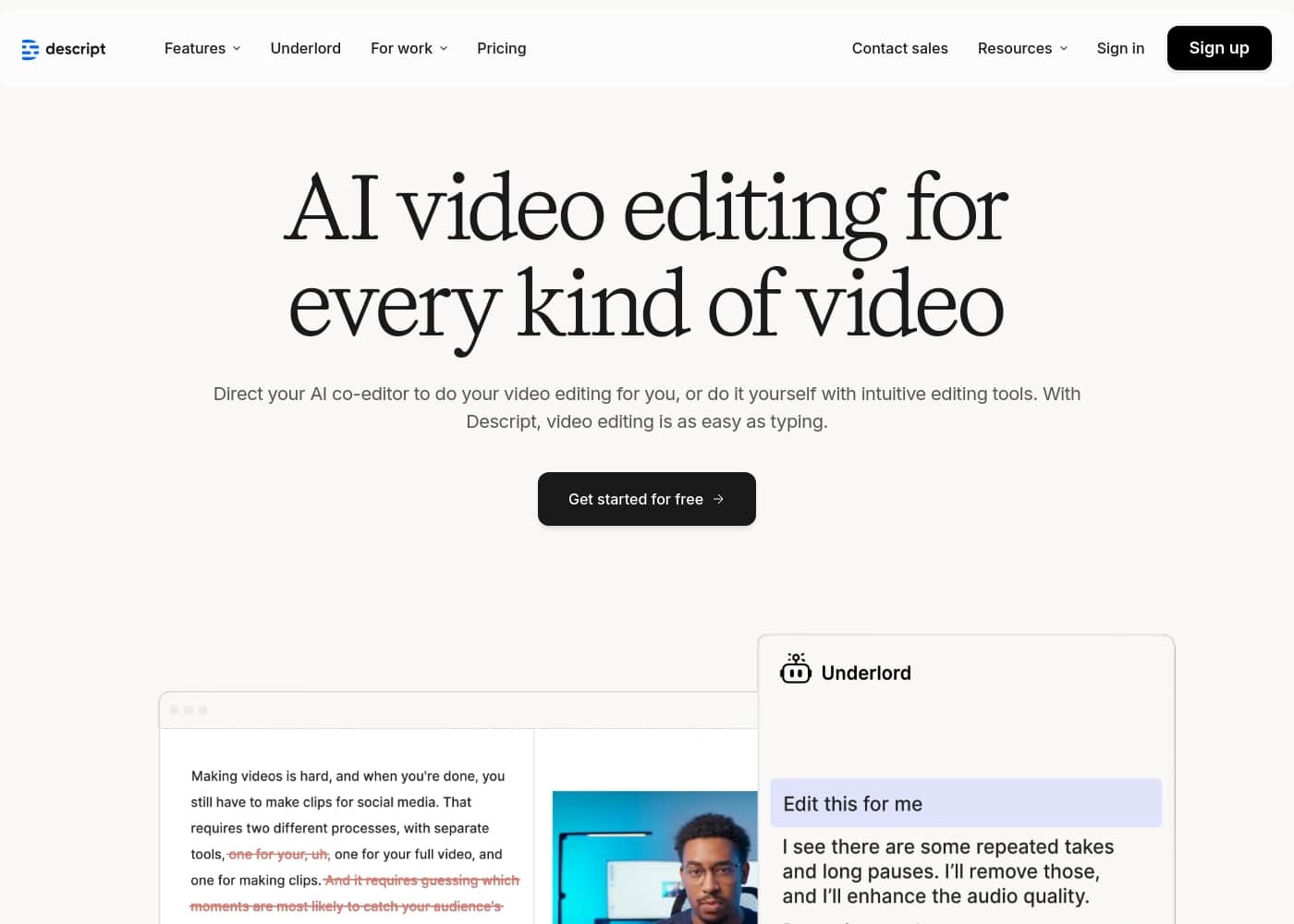Image resolution: width=1294 pixels, height=924 pixels.
Task: Expand the For work dropdown chevron
Action: point(444,48)
